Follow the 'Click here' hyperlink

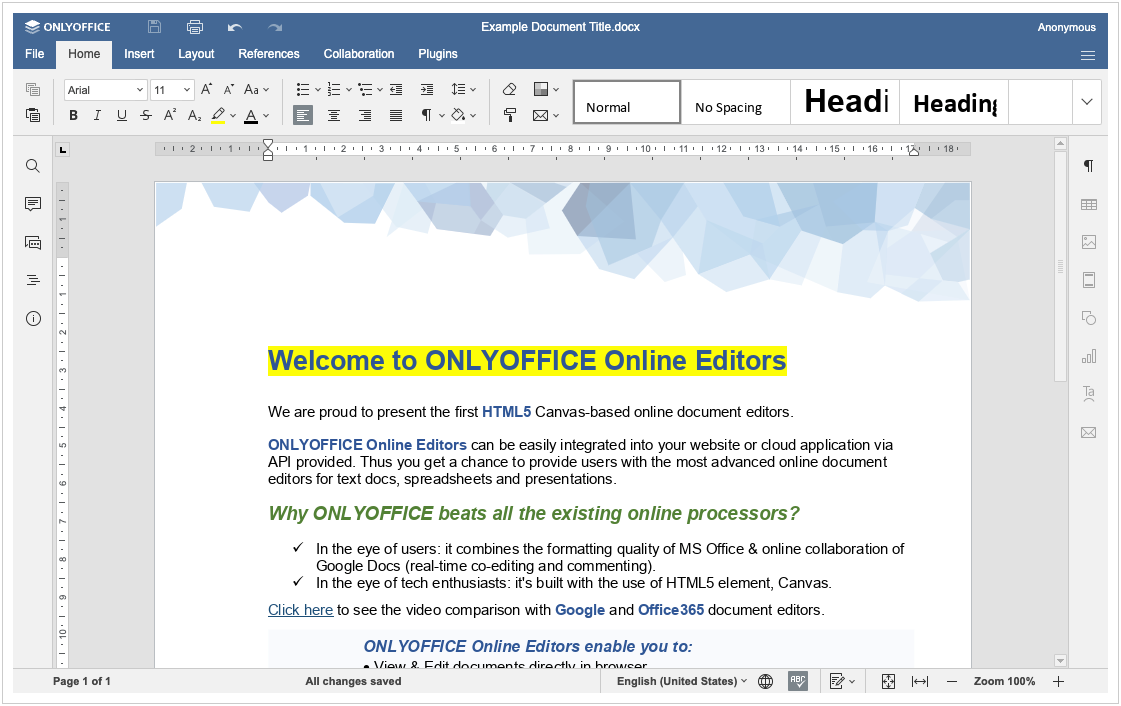(300, 610)
